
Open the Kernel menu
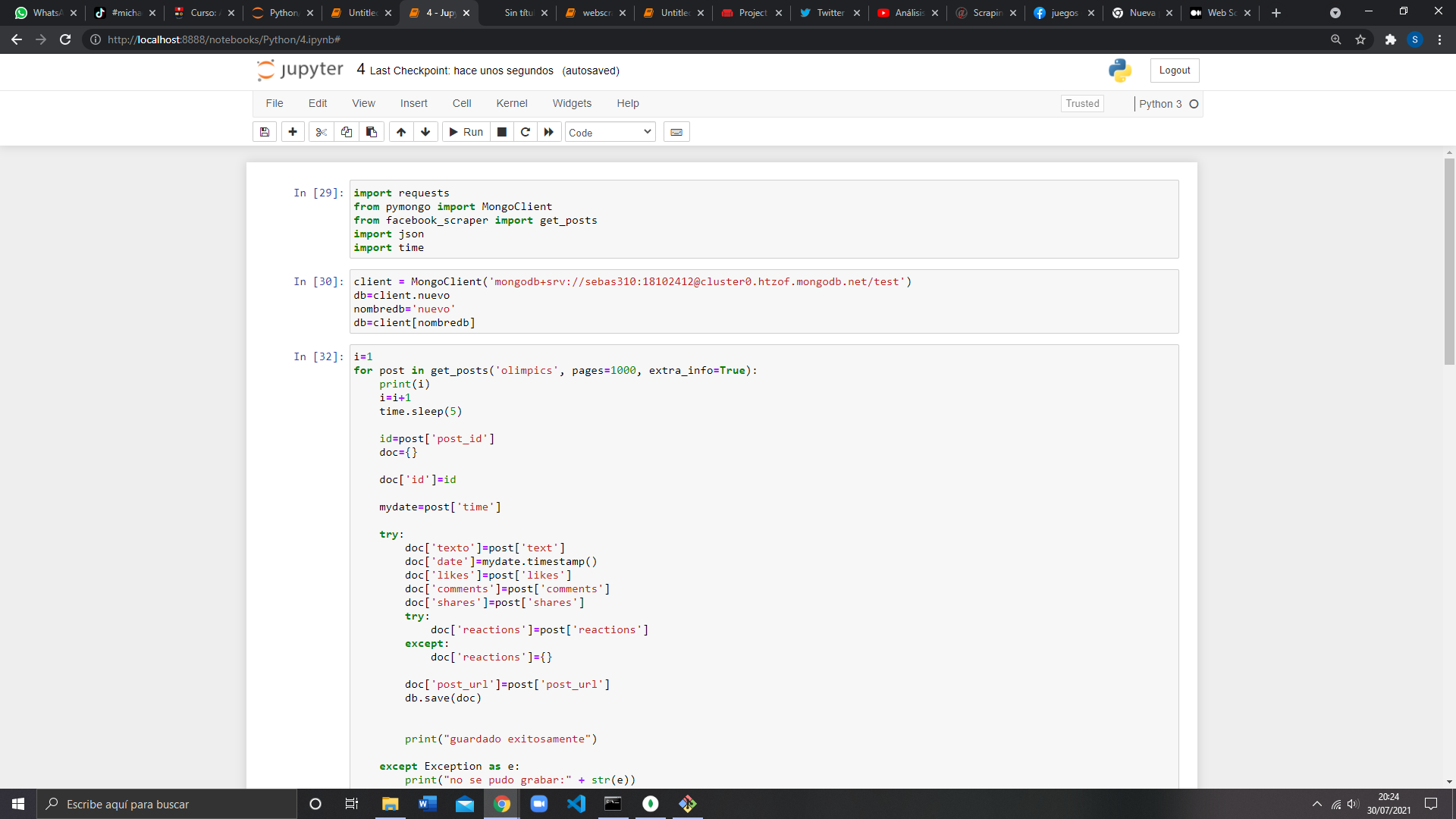512,103
